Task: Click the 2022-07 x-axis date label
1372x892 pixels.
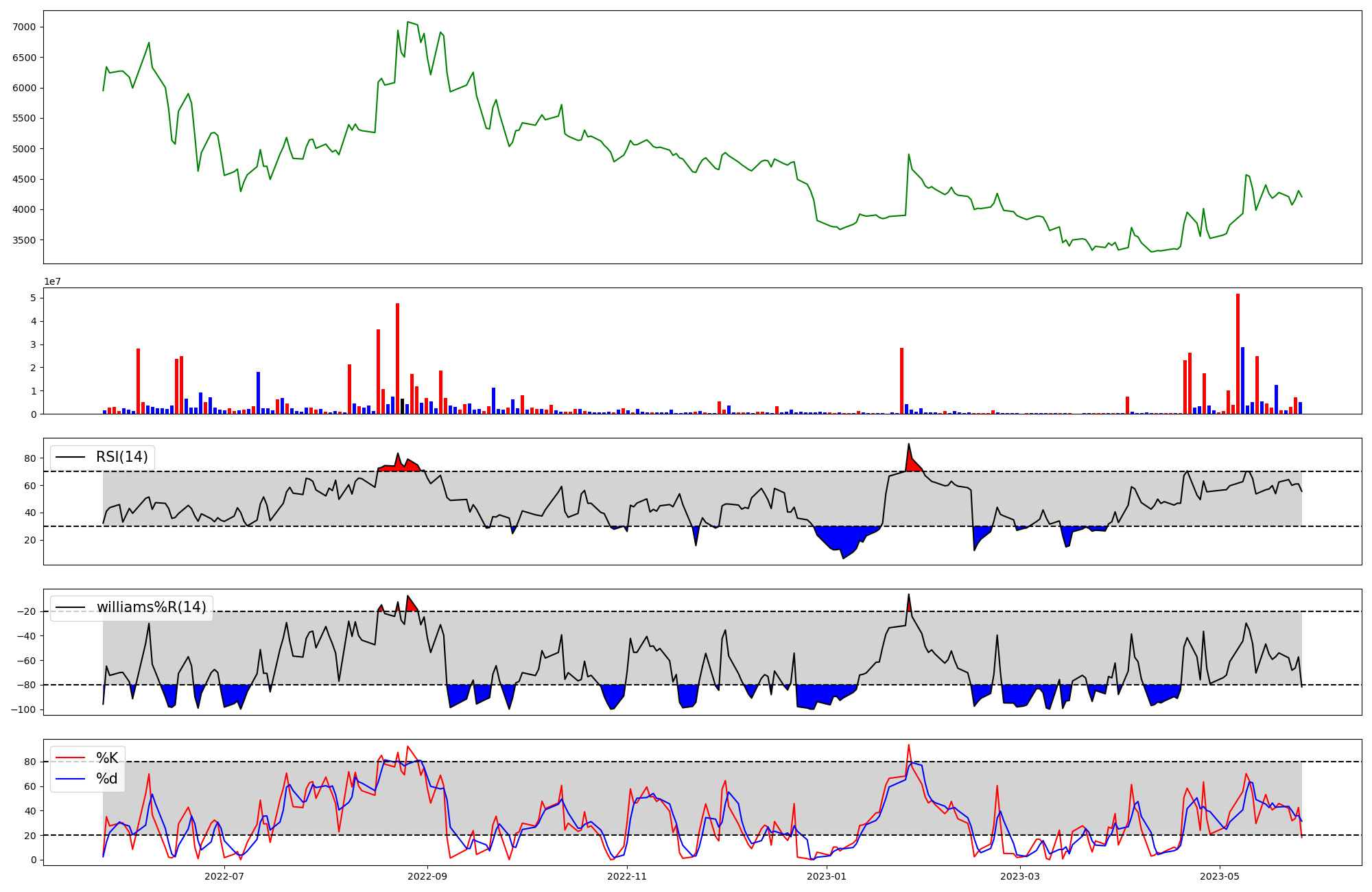Action: [224, 876]
